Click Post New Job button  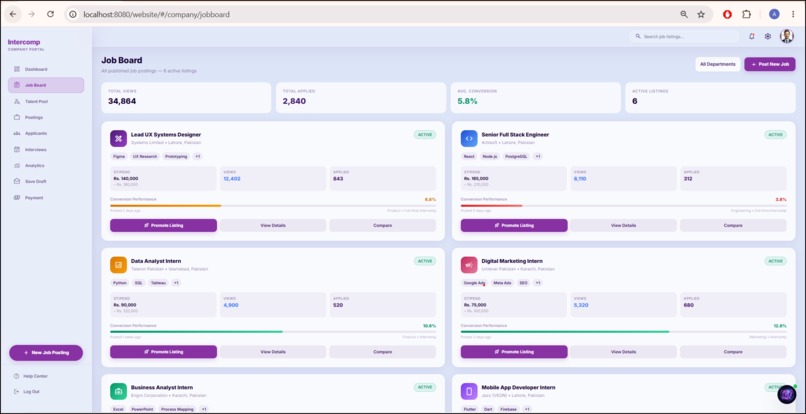pos(770,64)
